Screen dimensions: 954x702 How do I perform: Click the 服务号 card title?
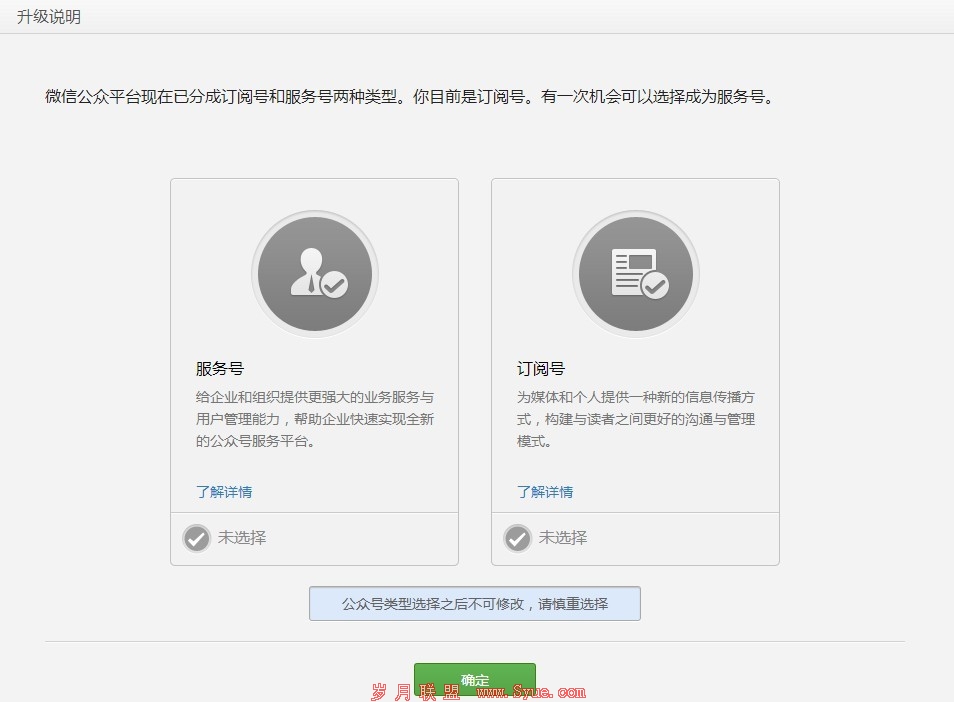pos(220,369)
